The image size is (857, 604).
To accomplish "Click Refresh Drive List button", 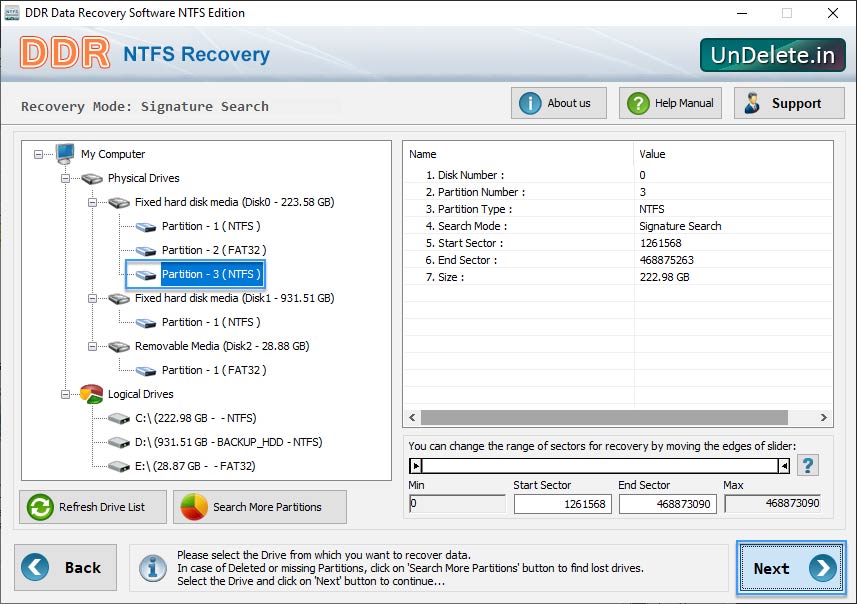I will coord(93,507).
